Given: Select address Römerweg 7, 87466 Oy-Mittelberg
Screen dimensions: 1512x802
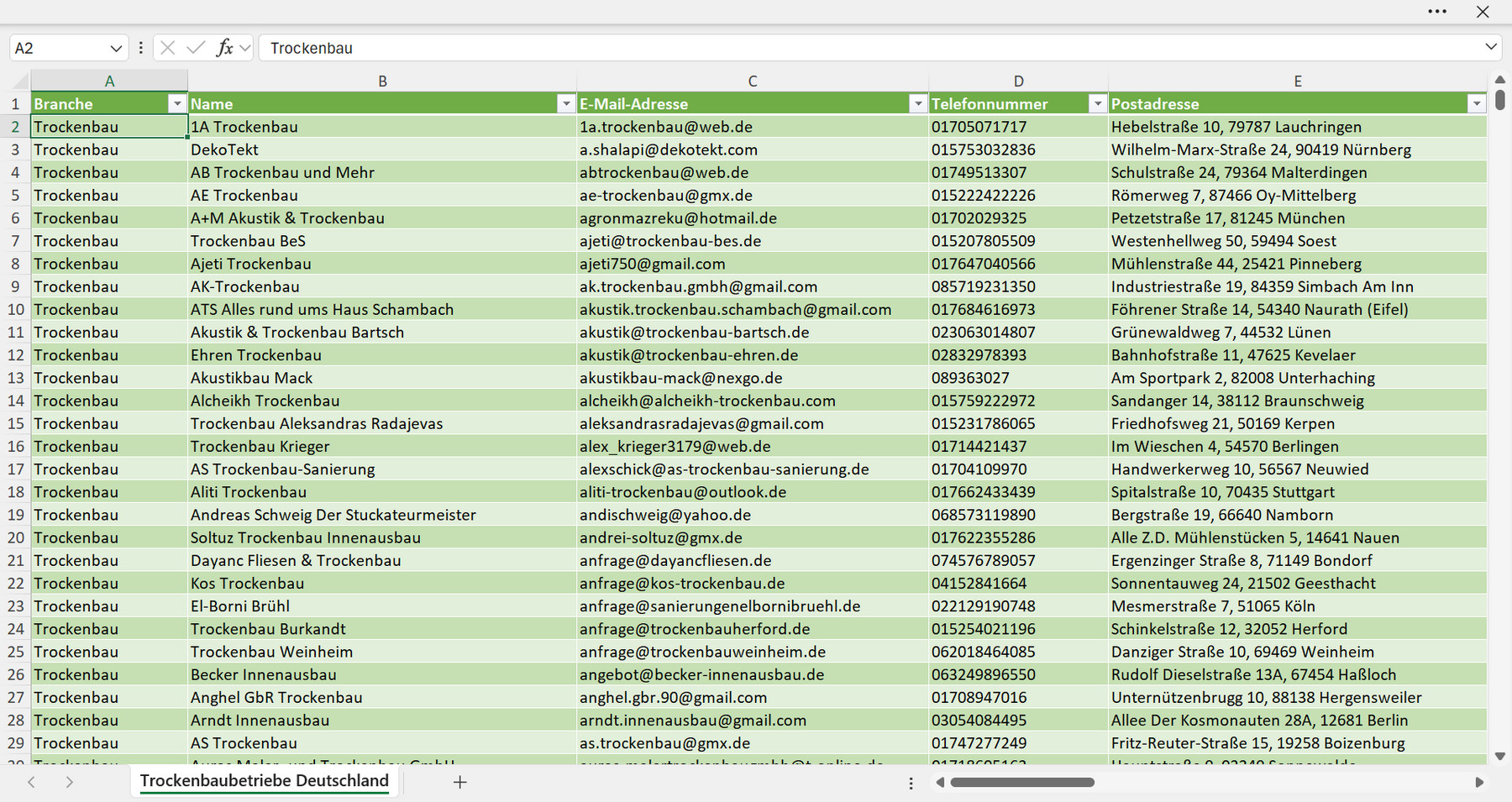Looking at the screenshot, I should [x=1298, y=195].
